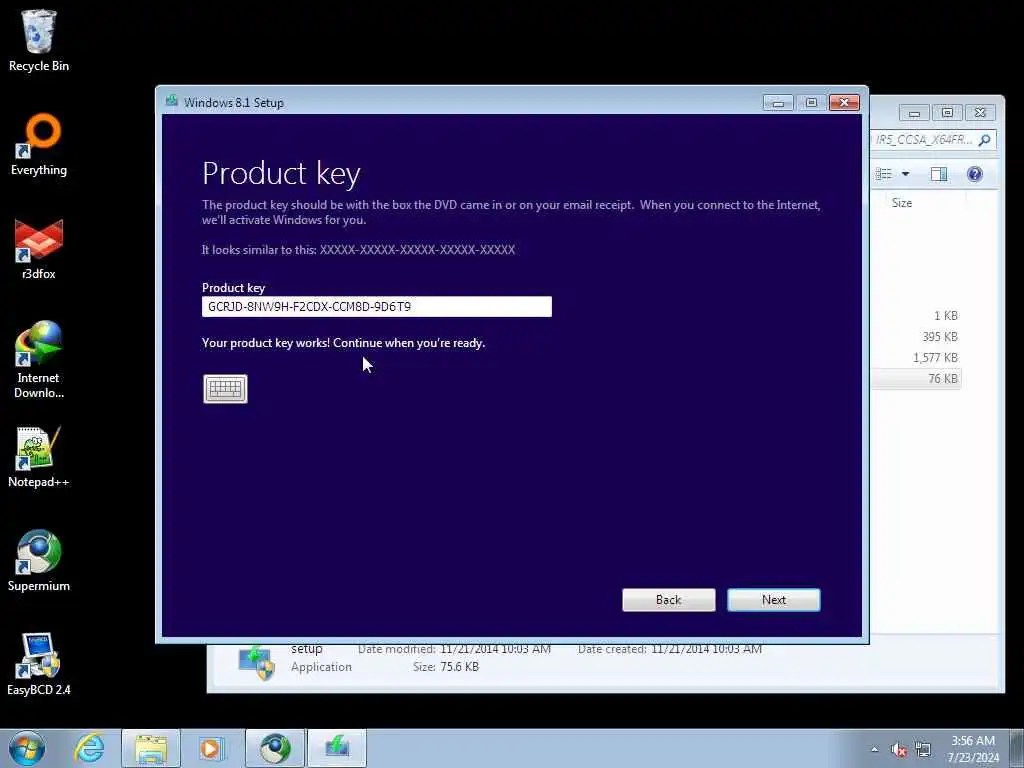Close the background Explorer window
Image resolution: width=1024 pixels, height=768 pixels.
980,113
